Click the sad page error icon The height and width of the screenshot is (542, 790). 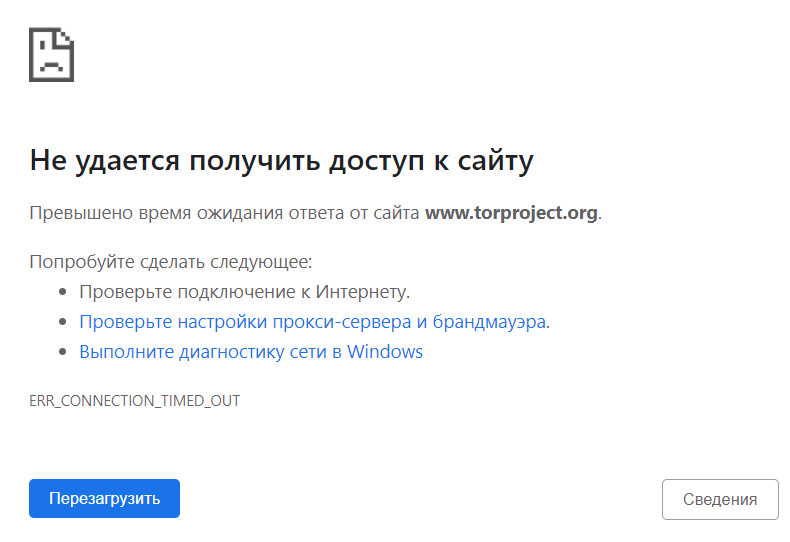click(x=51, y=54)
